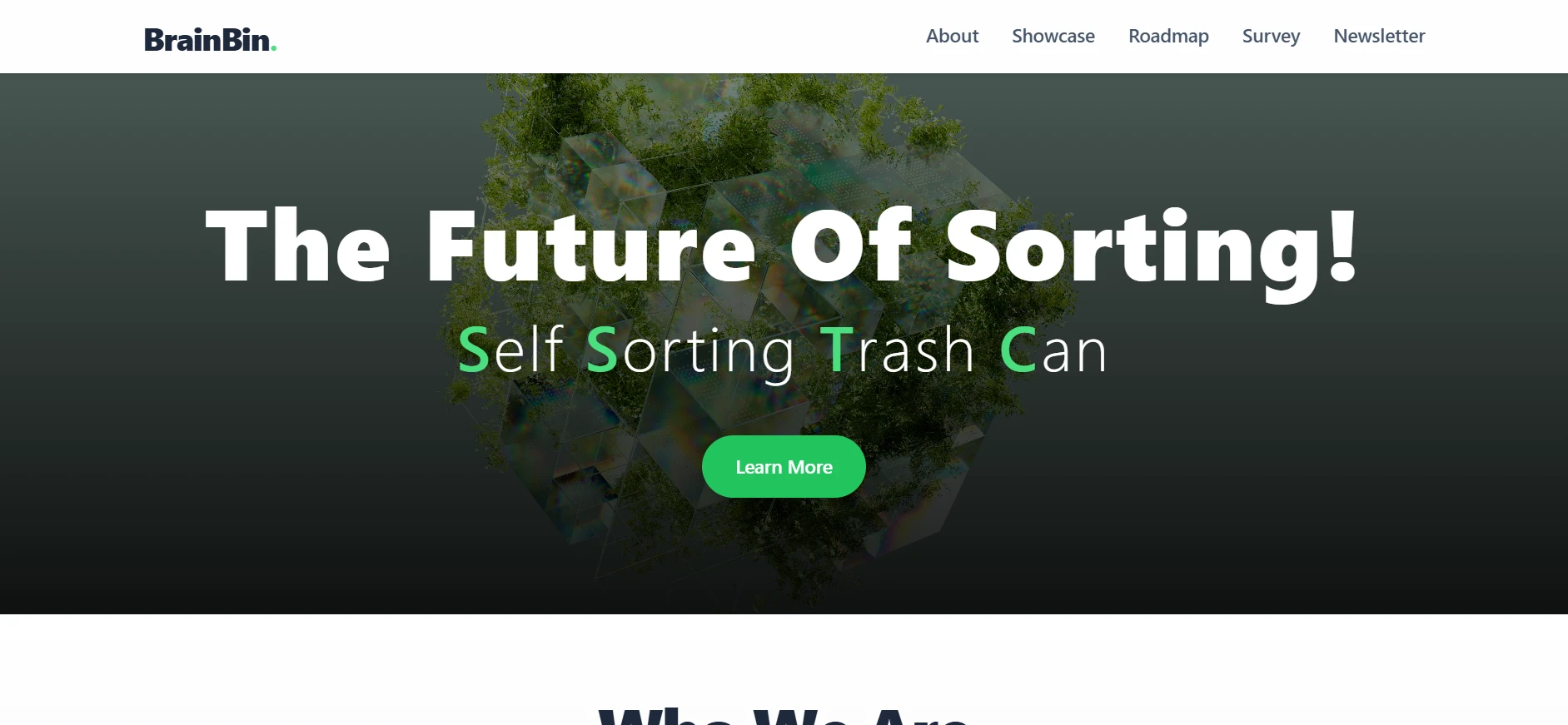Go to the Showcase section
This screenshot has width=1568, height=725.
1053,36
